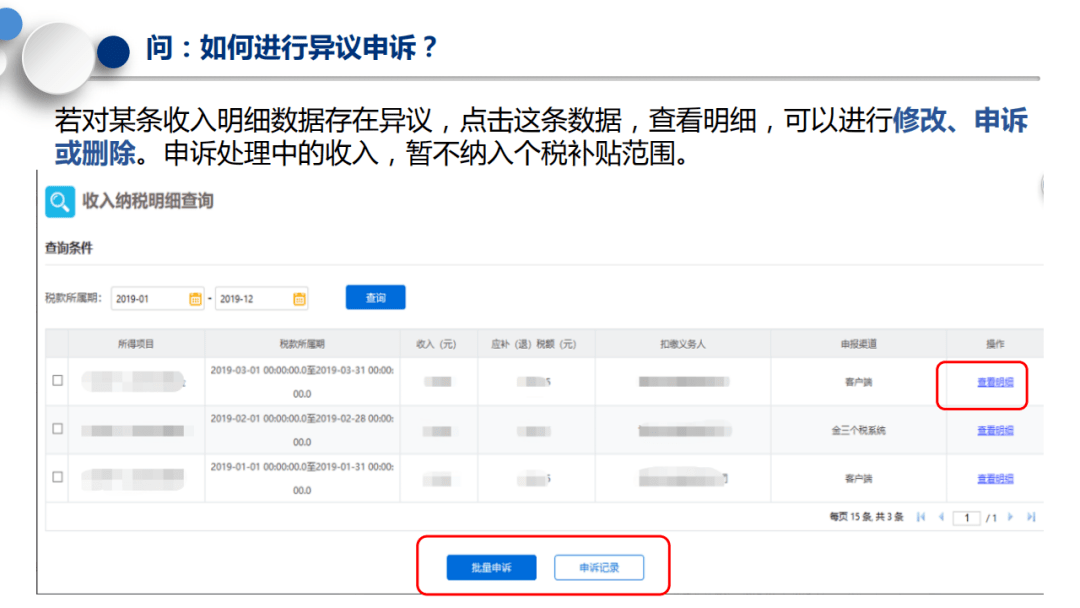Screen dimensions: 1080x608
Task: Go to first page with pagination icon
Action: click(921, 517)
